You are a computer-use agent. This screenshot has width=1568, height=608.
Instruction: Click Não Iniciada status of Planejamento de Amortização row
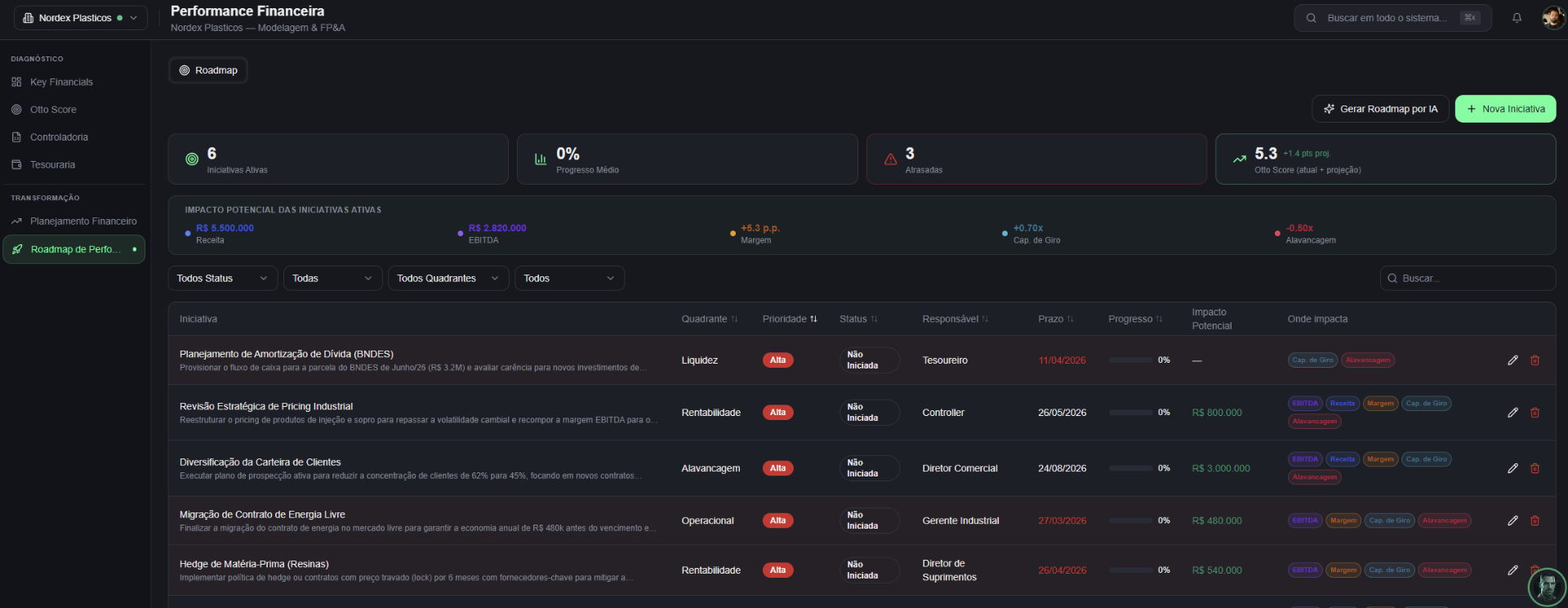[869, 360]
